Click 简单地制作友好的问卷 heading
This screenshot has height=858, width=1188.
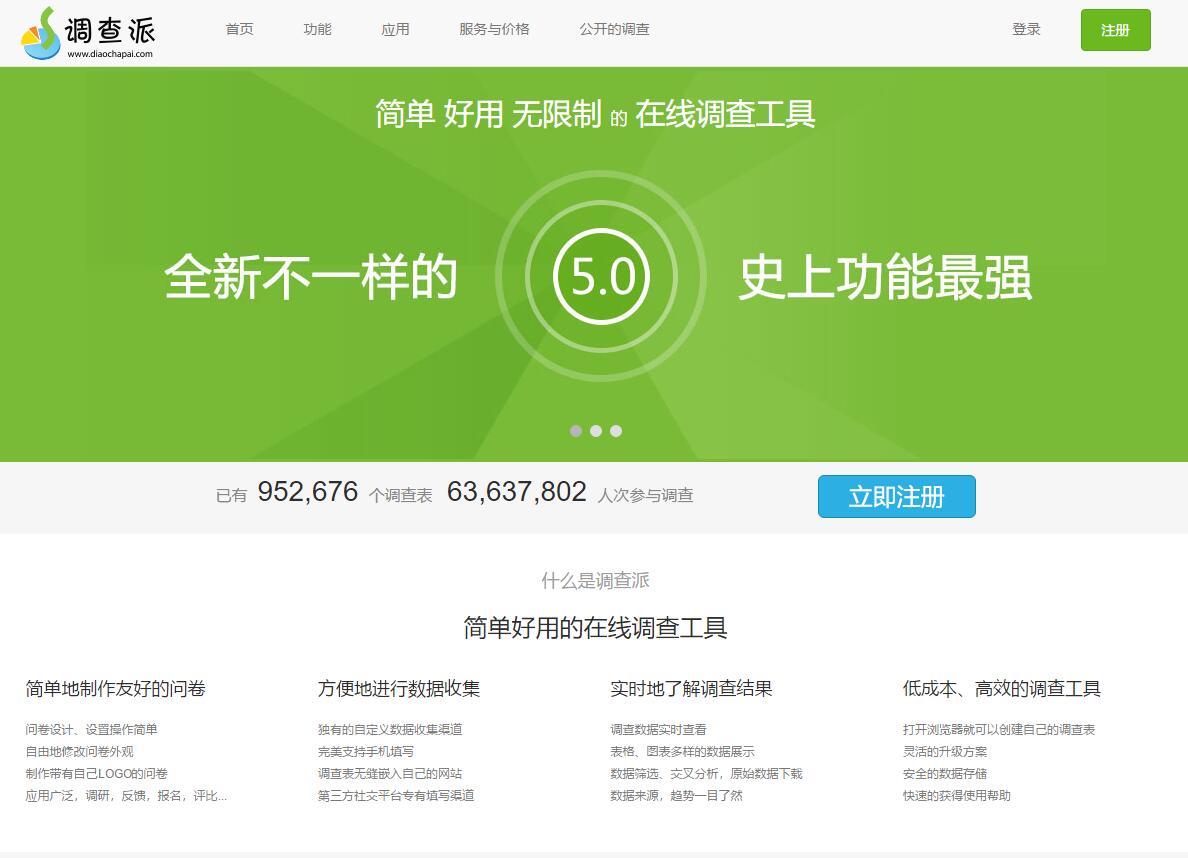coord(115,688)
